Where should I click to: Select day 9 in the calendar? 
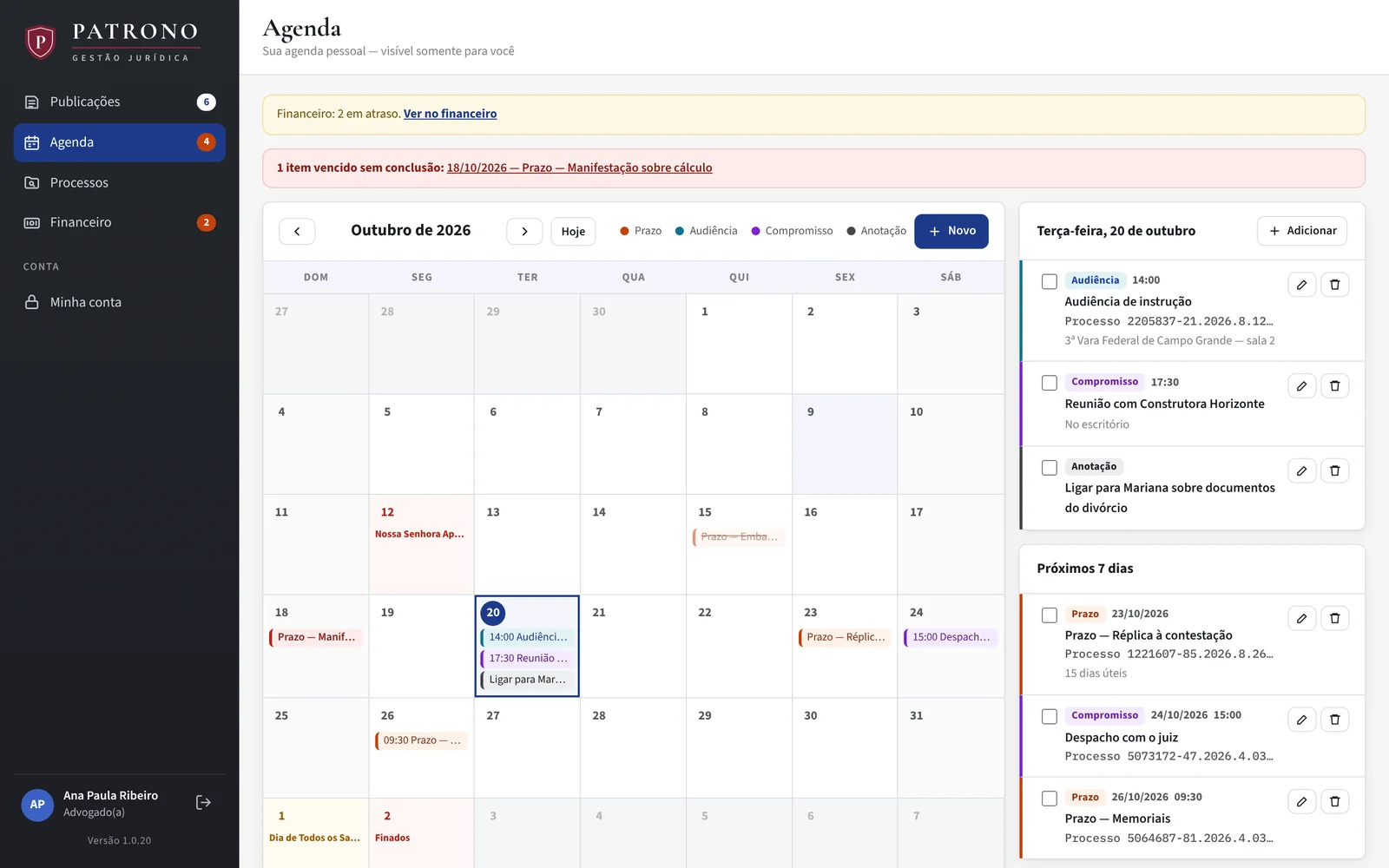click(845, 444)
